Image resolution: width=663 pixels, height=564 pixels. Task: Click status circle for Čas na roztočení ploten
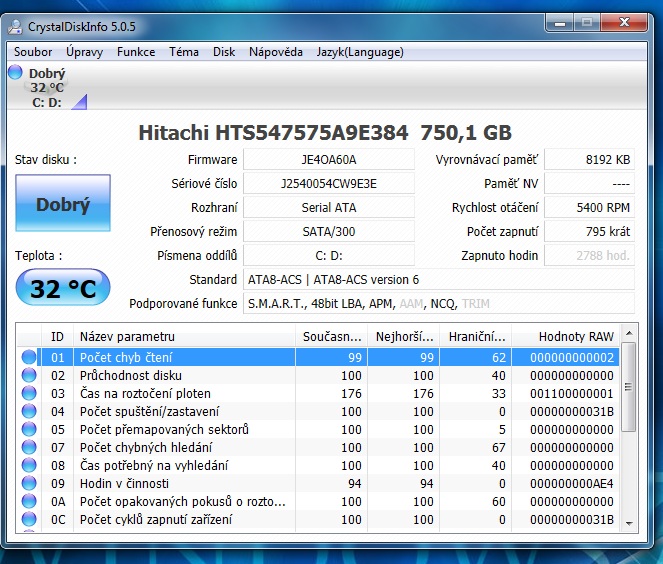tap(29, 393)
